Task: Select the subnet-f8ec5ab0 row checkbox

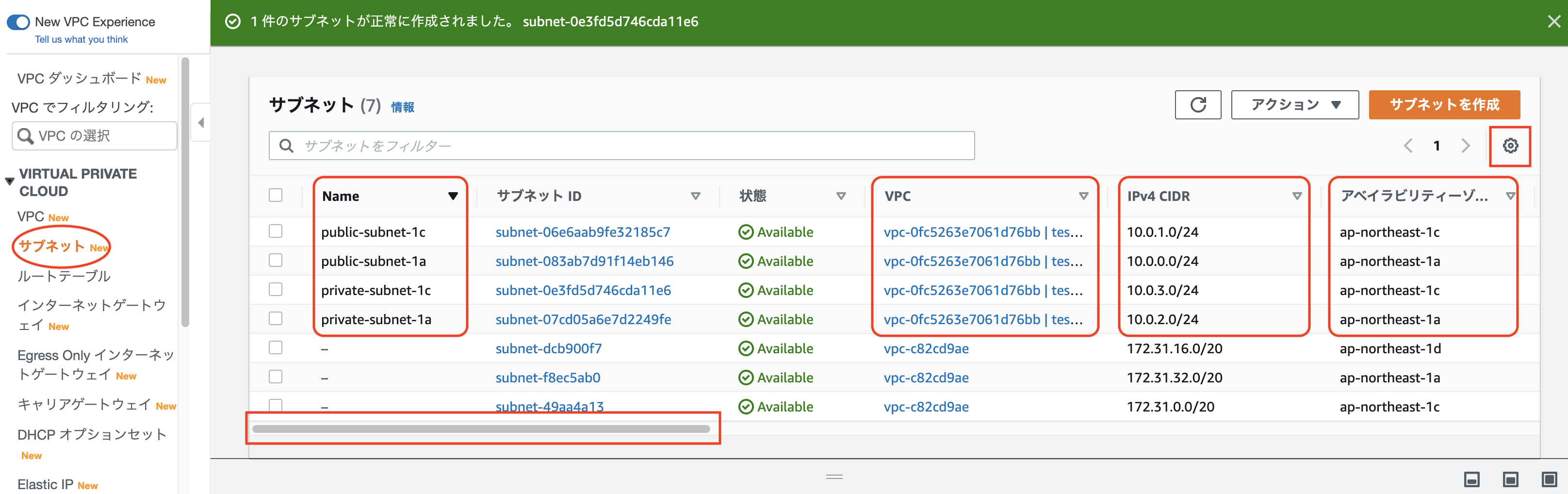Action: coord(276,377)
